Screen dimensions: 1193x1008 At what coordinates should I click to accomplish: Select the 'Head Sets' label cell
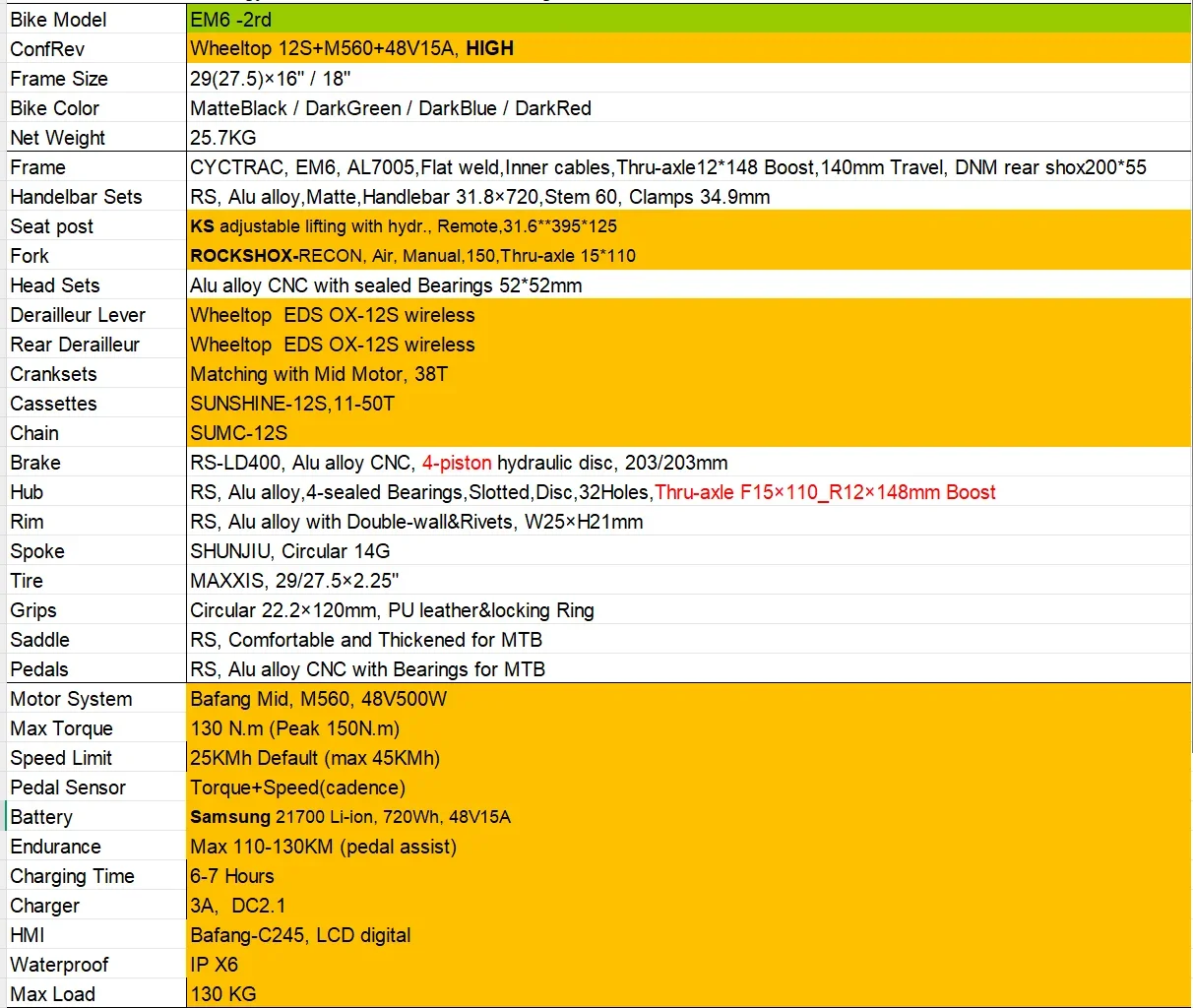[94, 285]
